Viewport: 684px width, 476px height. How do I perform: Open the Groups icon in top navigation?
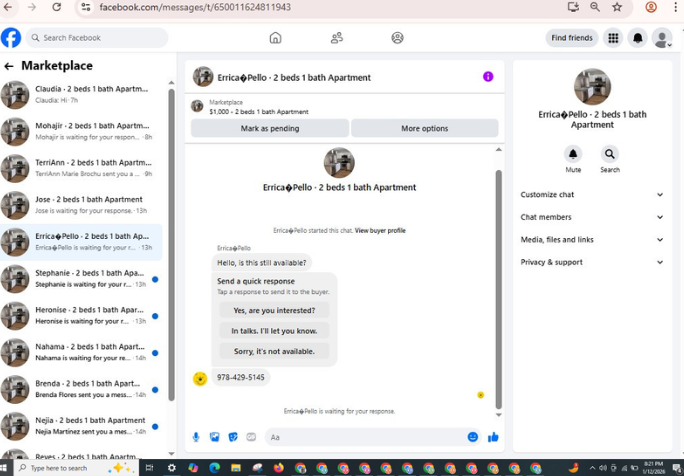click(397, 38)
